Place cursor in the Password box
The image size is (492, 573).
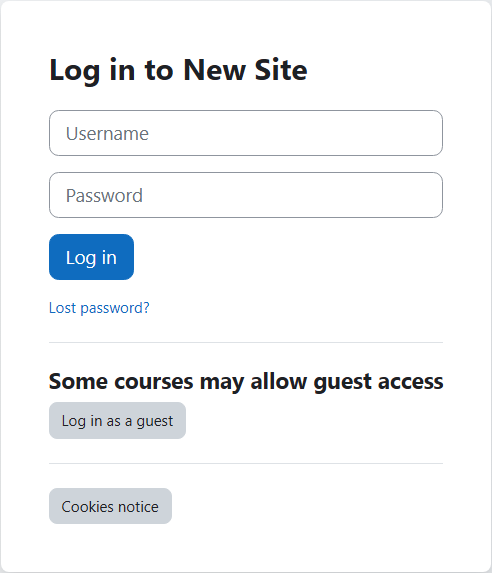coord(246,195)
